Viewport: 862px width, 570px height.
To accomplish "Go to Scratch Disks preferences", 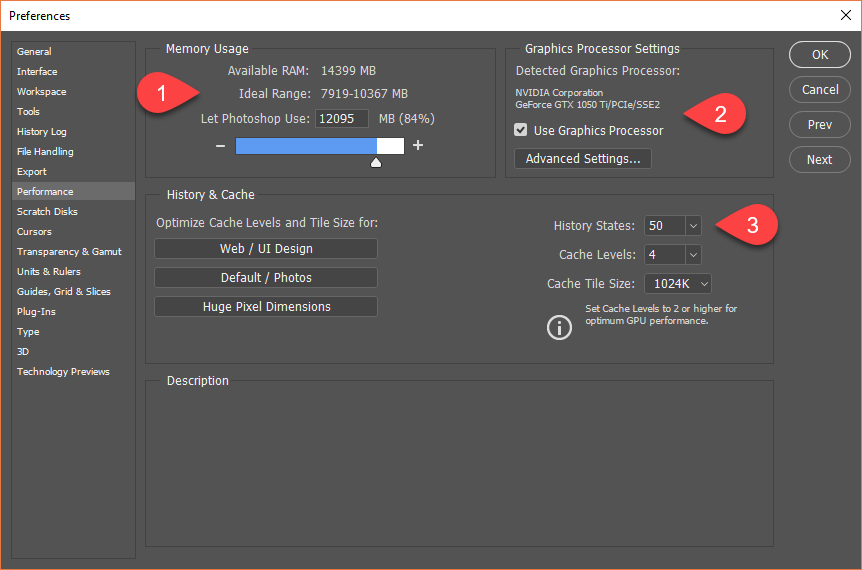I will 73,212.
